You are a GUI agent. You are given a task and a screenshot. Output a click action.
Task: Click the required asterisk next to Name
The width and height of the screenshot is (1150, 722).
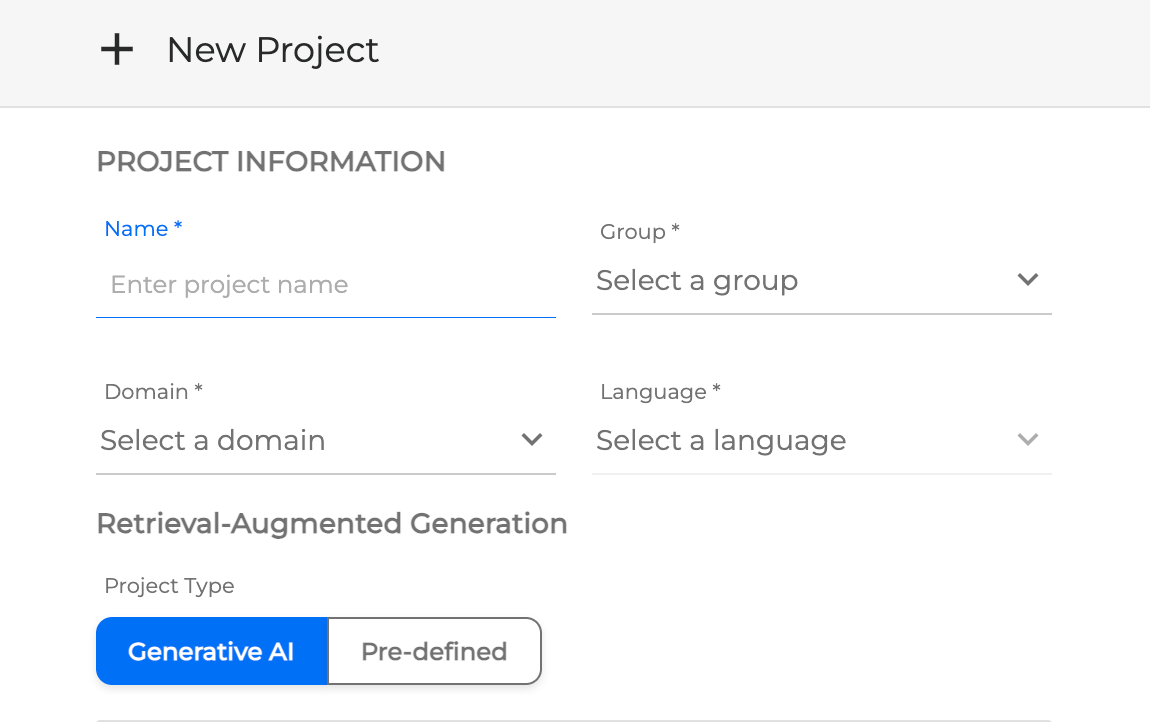(x=178, y=227)
